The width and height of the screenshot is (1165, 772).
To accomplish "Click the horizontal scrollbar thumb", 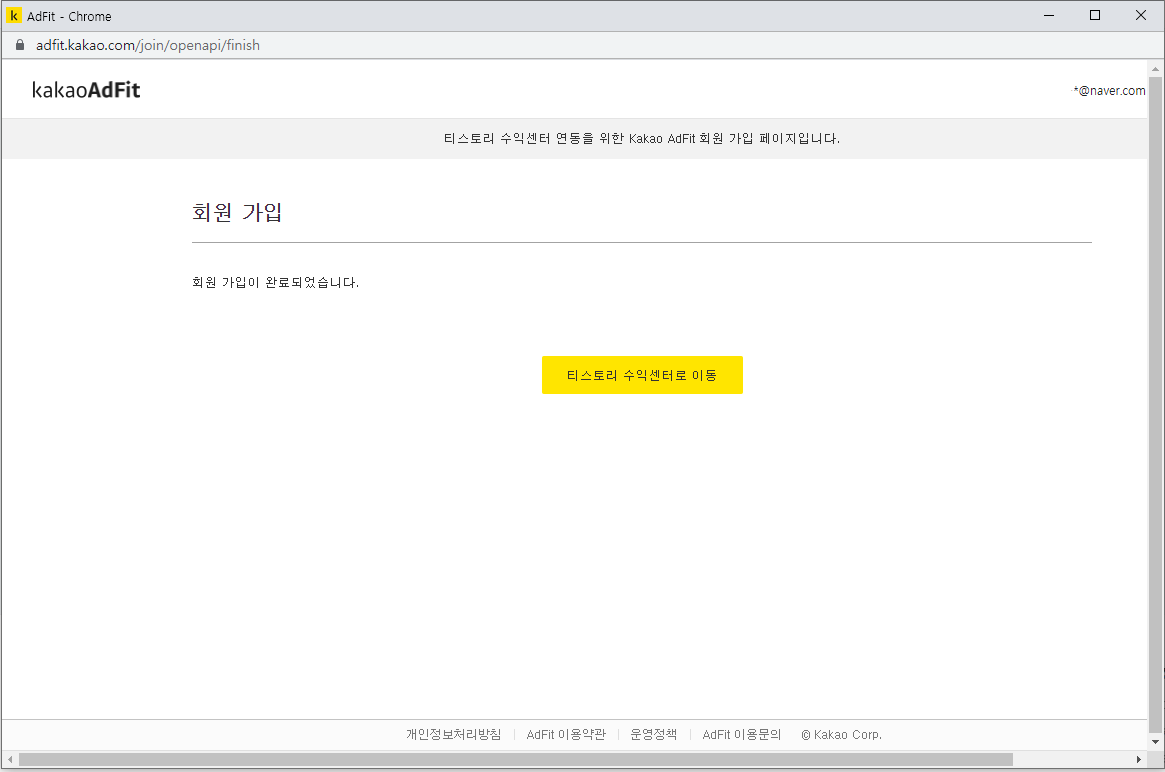I will (x=516, y=759).
